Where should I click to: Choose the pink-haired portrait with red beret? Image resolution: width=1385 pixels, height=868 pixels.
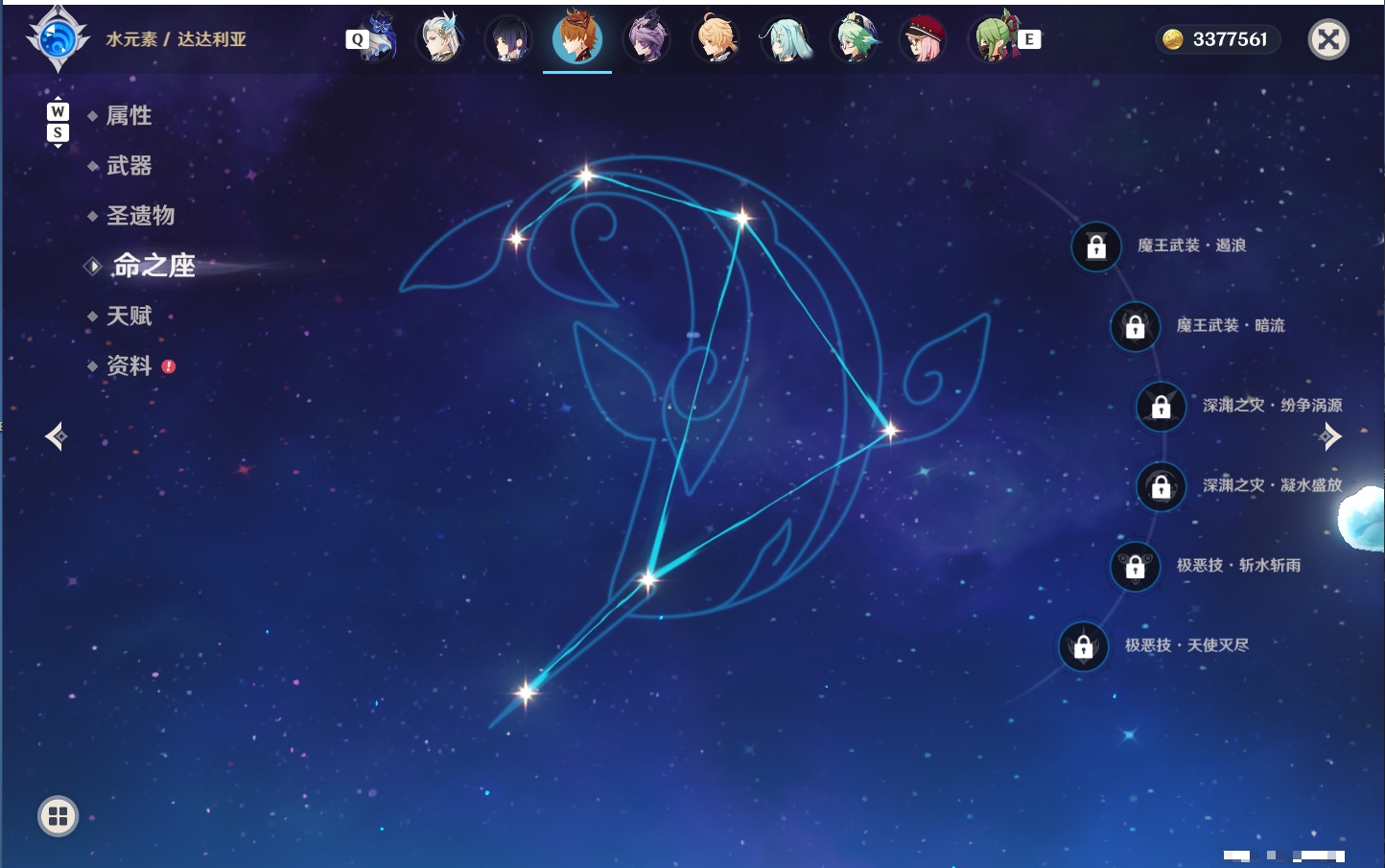[924, 38]
